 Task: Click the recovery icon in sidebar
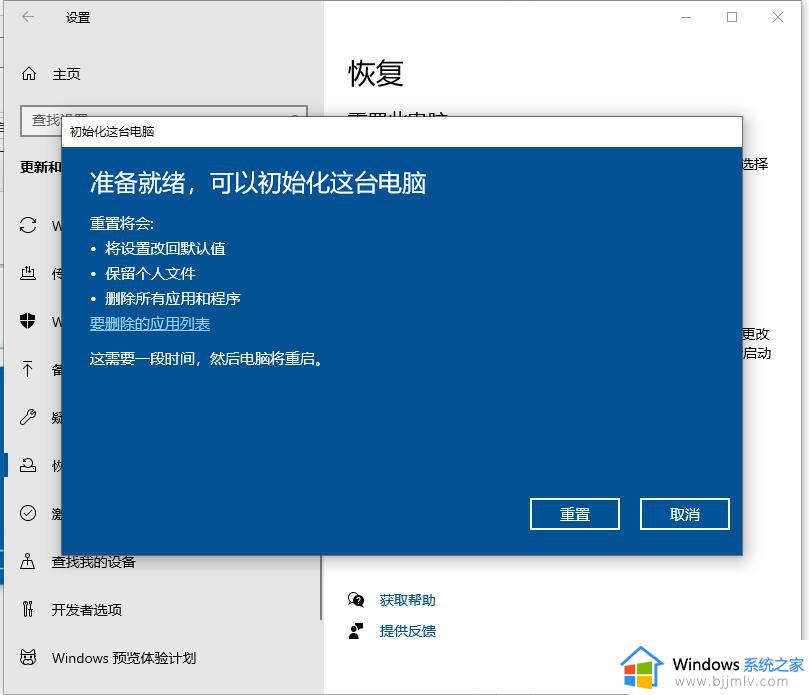pos(28,465)
